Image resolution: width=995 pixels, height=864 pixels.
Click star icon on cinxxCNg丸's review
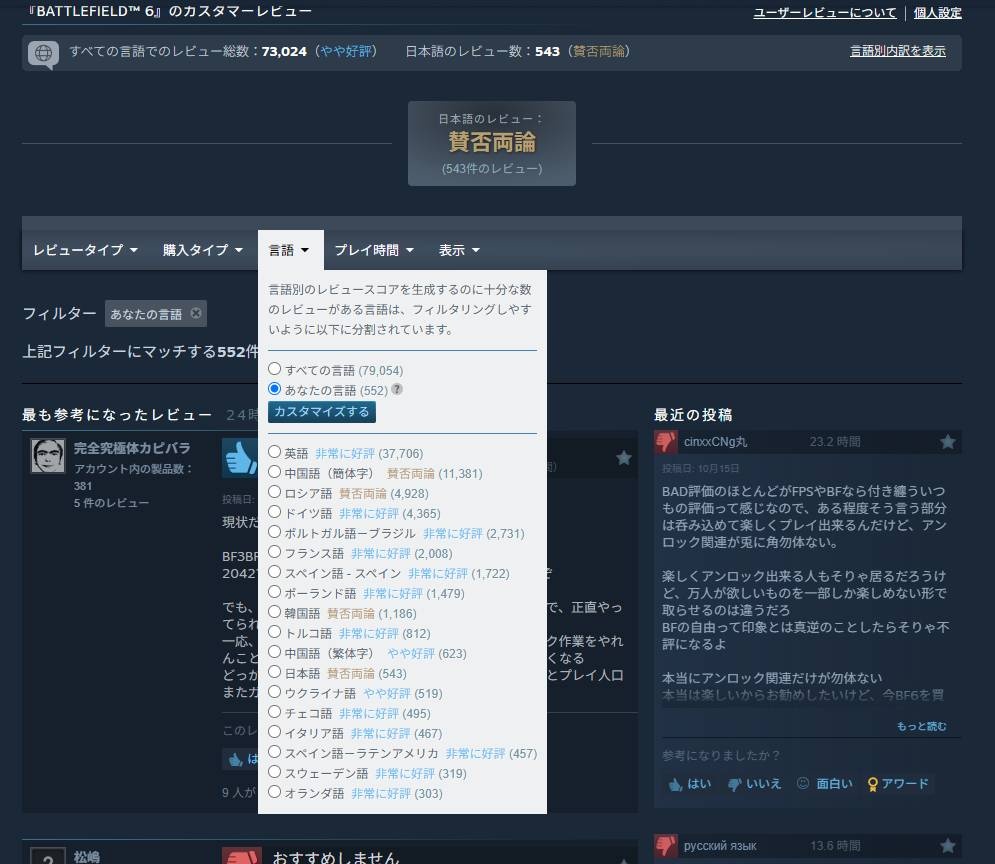[947, 442]
